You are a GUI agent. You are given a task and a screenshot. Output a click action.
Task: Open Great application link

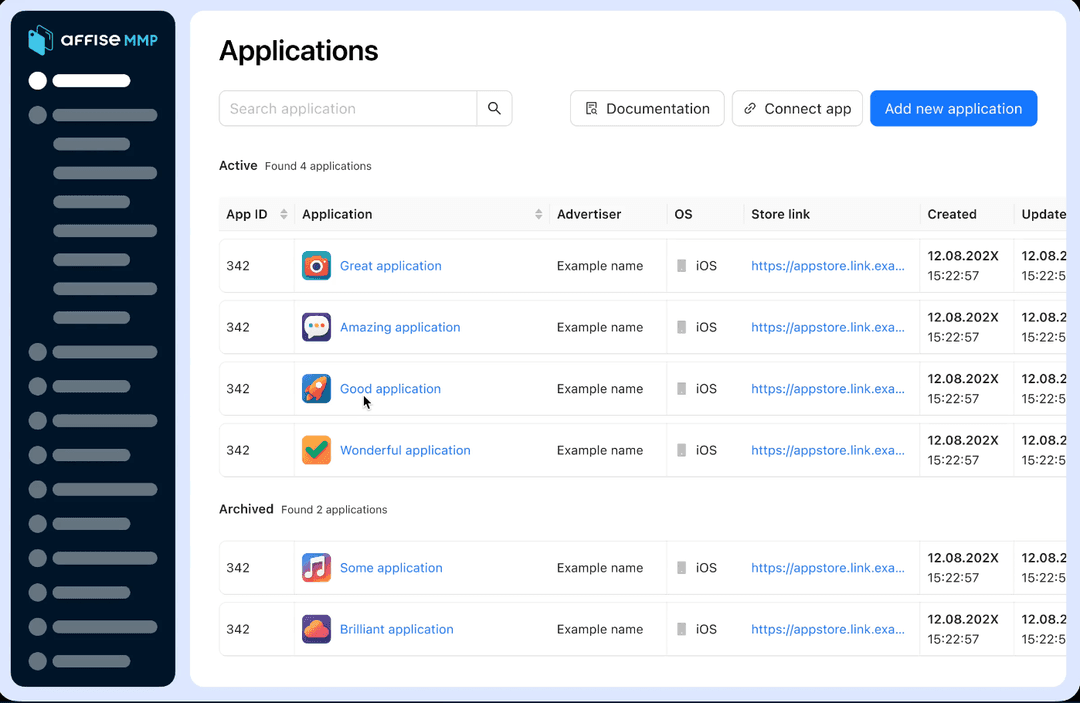point(391,266)
